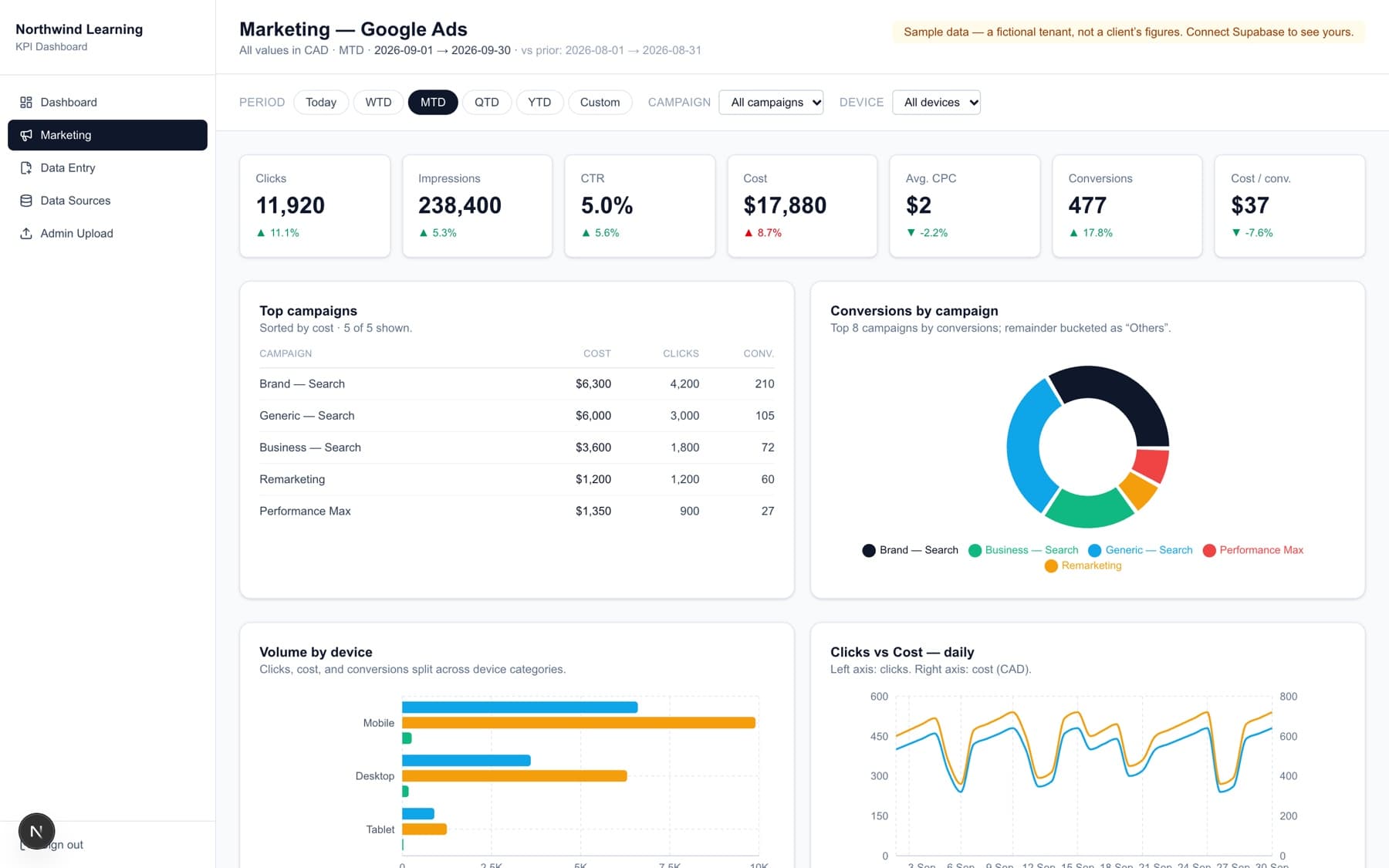Click the CLICKS column header
Image resolution: width=1389 pixels, height=868 pixels.
tap(681, 353)
